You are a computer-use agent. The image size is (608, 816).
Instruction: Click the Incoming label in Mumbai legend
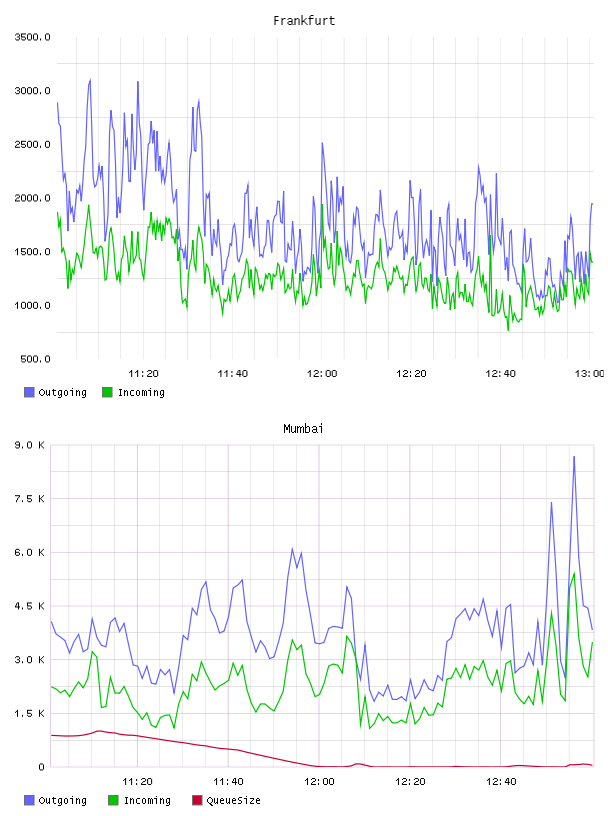(147, 800)
